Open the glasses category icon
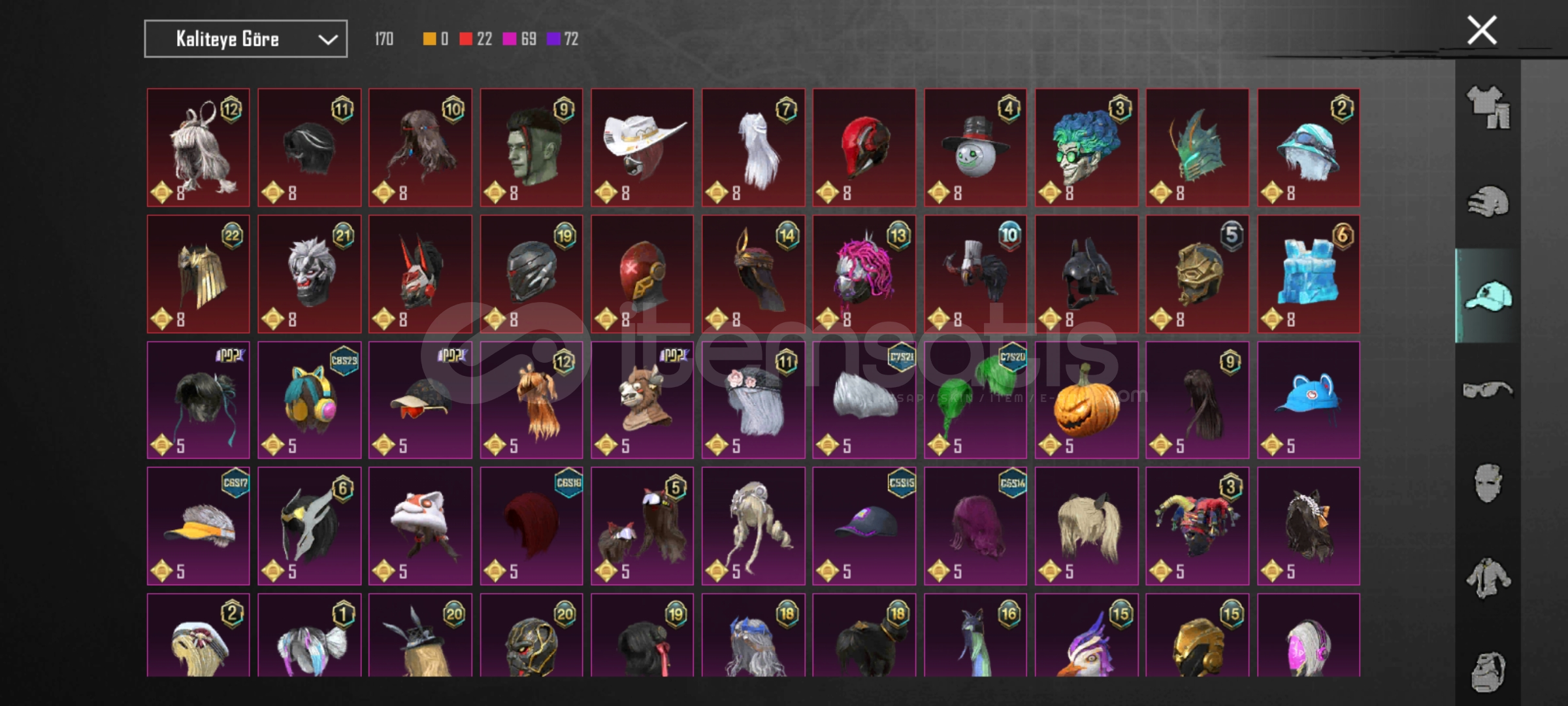 coord(1488,390)
